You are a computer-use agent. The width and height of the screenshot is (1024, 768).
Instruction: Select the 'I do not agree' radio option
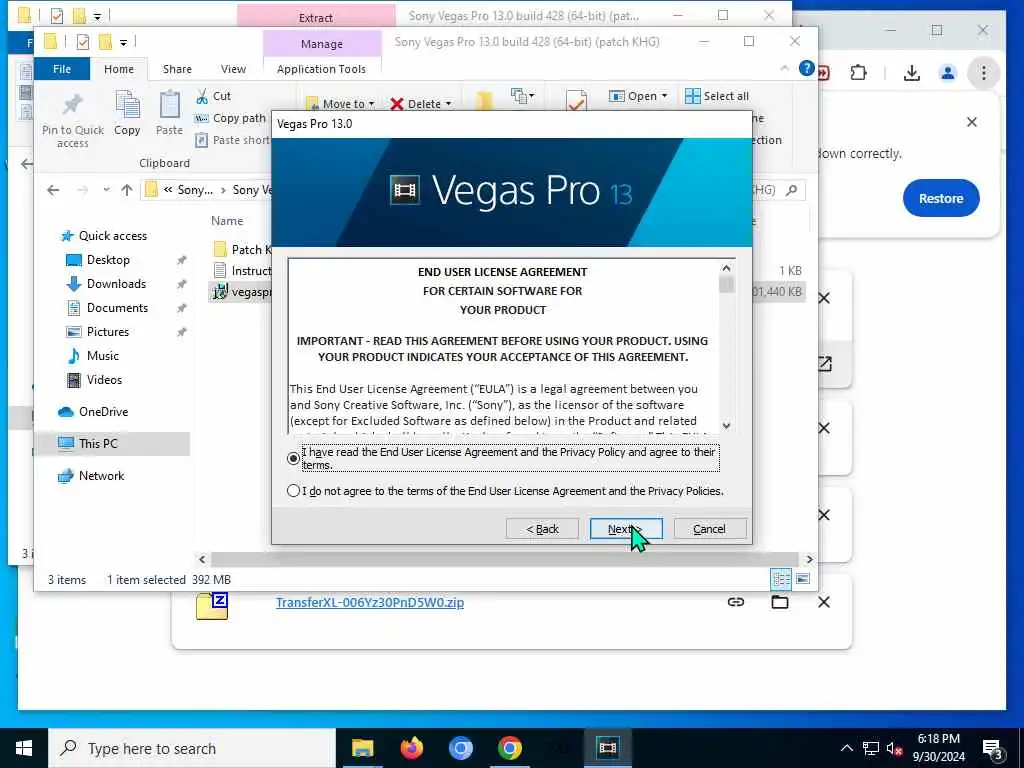[293, 490]
